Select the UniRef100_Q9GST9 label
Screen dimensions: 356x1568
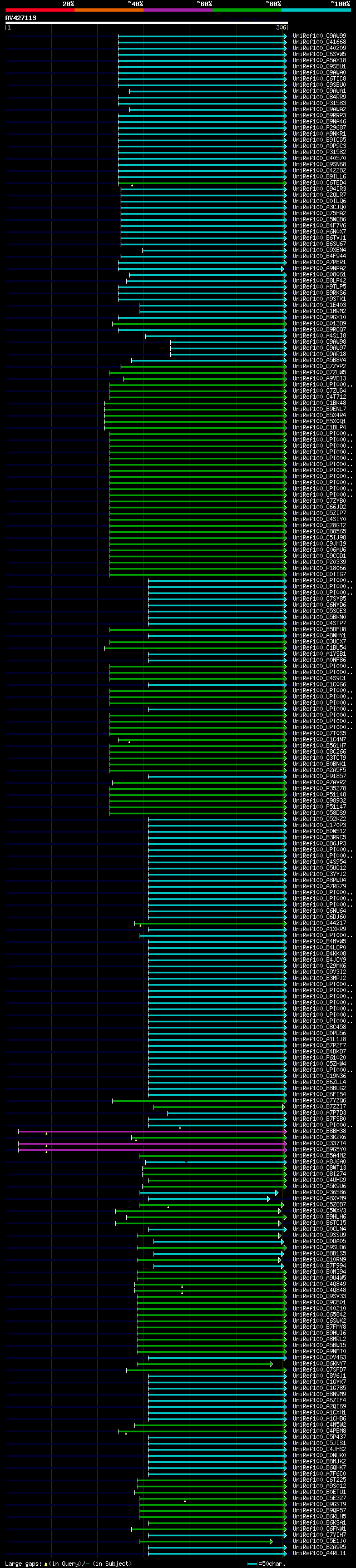[319, 1504]
